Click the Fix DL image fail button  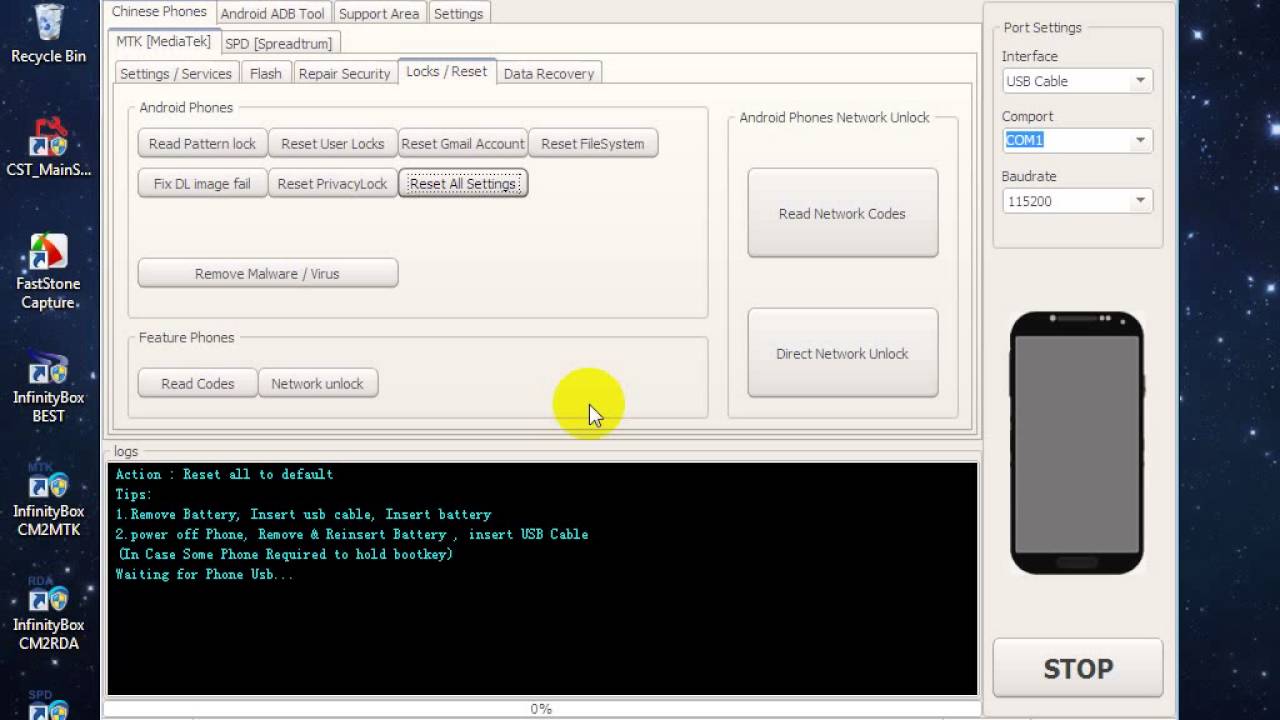coord(202,183)
